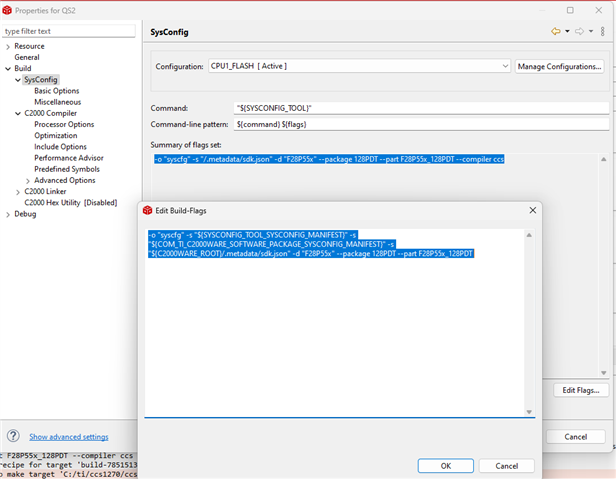Image resolution: width=616 pixels, height=479 pixels.
Task: Select C2000 Linker tree item
Action: 45,192
